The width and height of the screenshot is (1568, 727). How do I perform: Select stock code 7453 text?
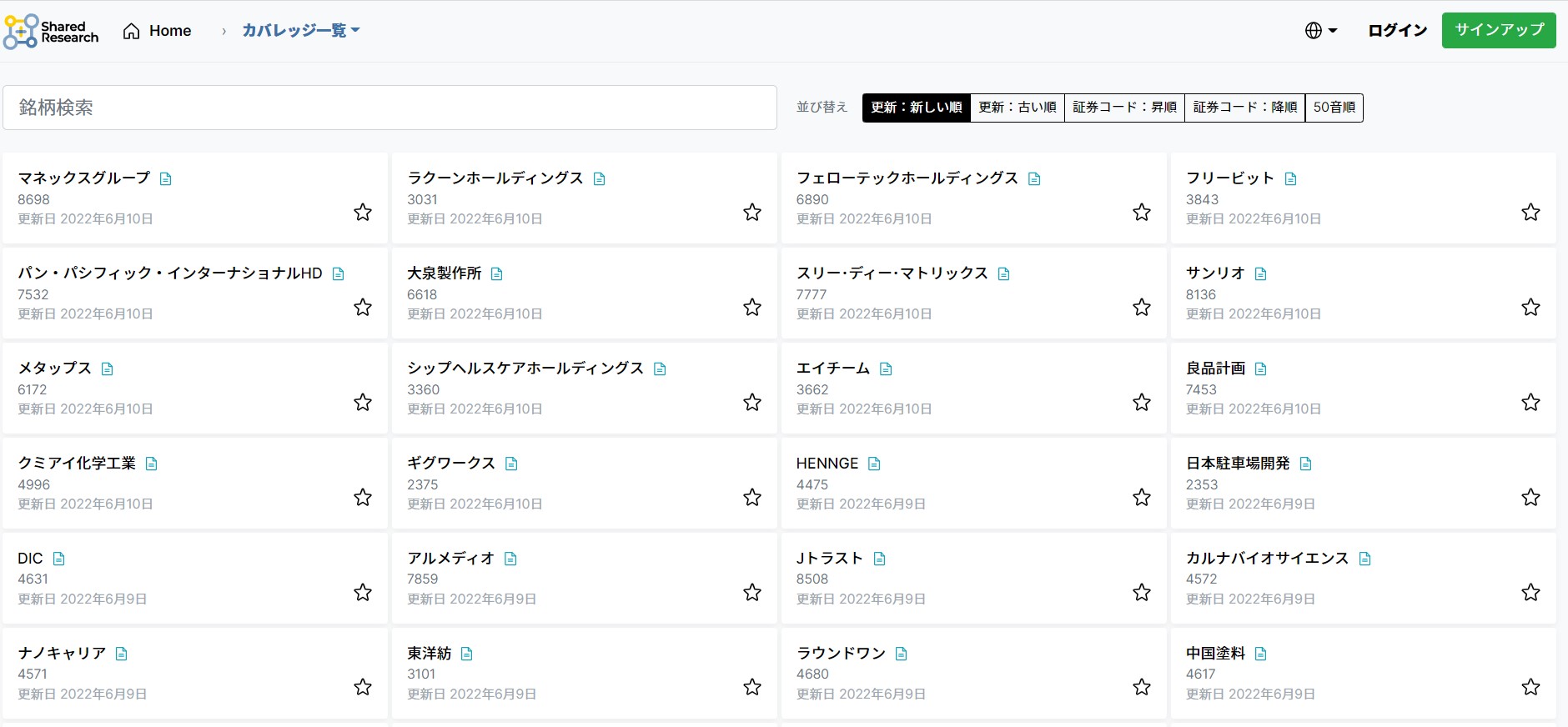(x=1201, y=389)
